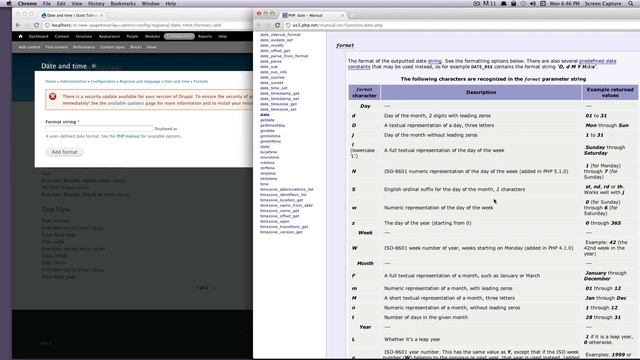The image size is (640, 360).
Task: Open the Help menu in macOS menu bar
Action: [x=171, y=4]
